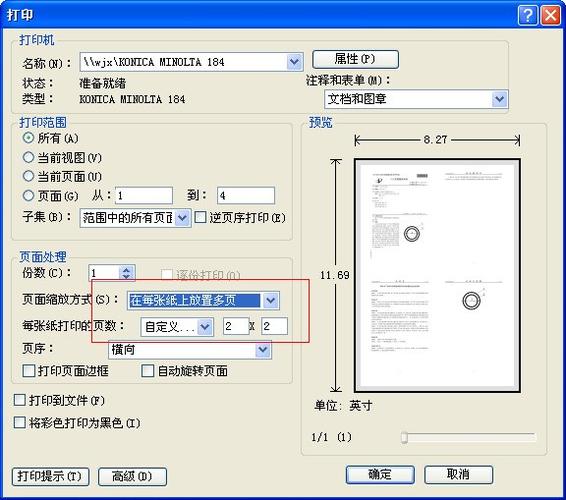Click the 从 start page field
Image resolution: width=566 pixels, height=500 pixels.
coord(144,196)
